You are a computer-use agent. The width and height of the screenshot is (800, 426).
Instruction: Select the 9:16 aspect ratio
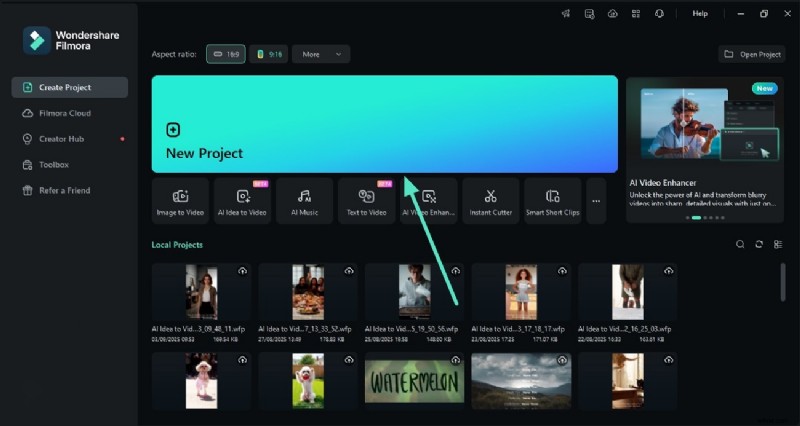[268, 54]
